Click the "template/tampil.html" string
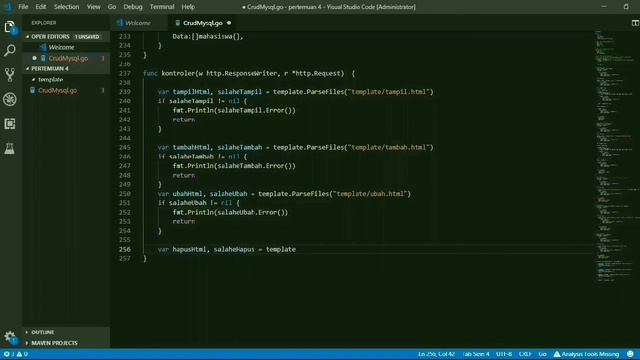The width and height of the screenshot is (640, 360). [x=389, y=92]
